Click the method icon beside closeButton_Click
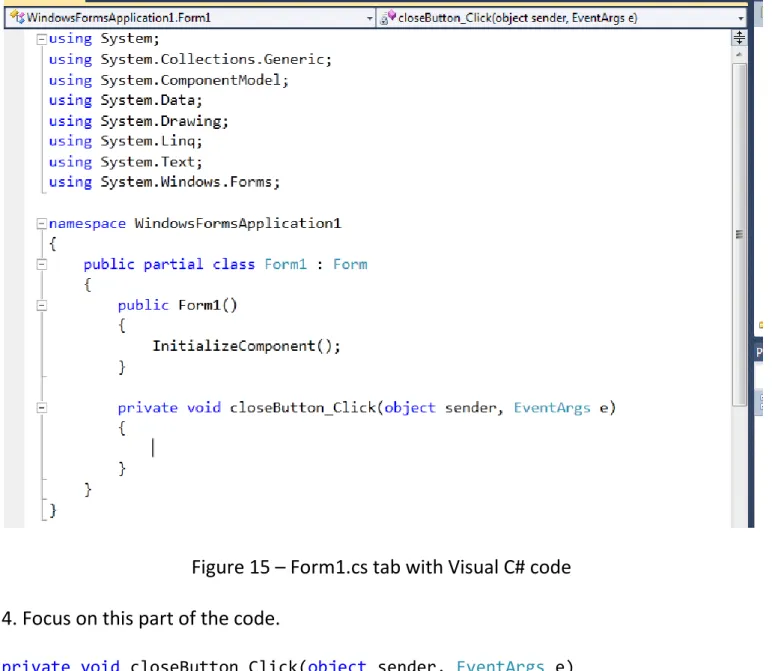 388,17
